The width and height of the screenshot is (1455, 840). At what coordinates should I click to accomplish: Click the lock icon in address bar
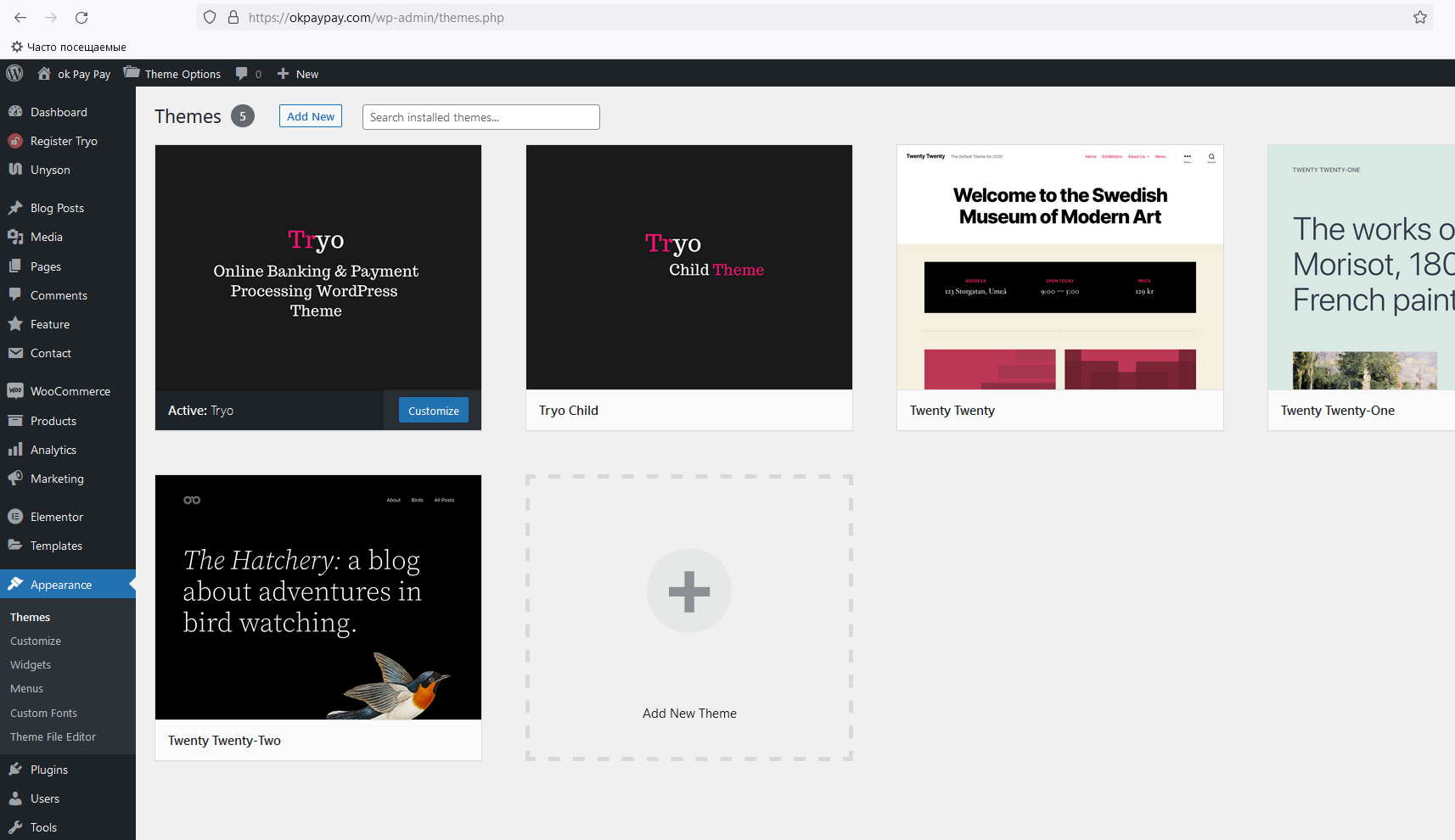(x=233, y=17)
